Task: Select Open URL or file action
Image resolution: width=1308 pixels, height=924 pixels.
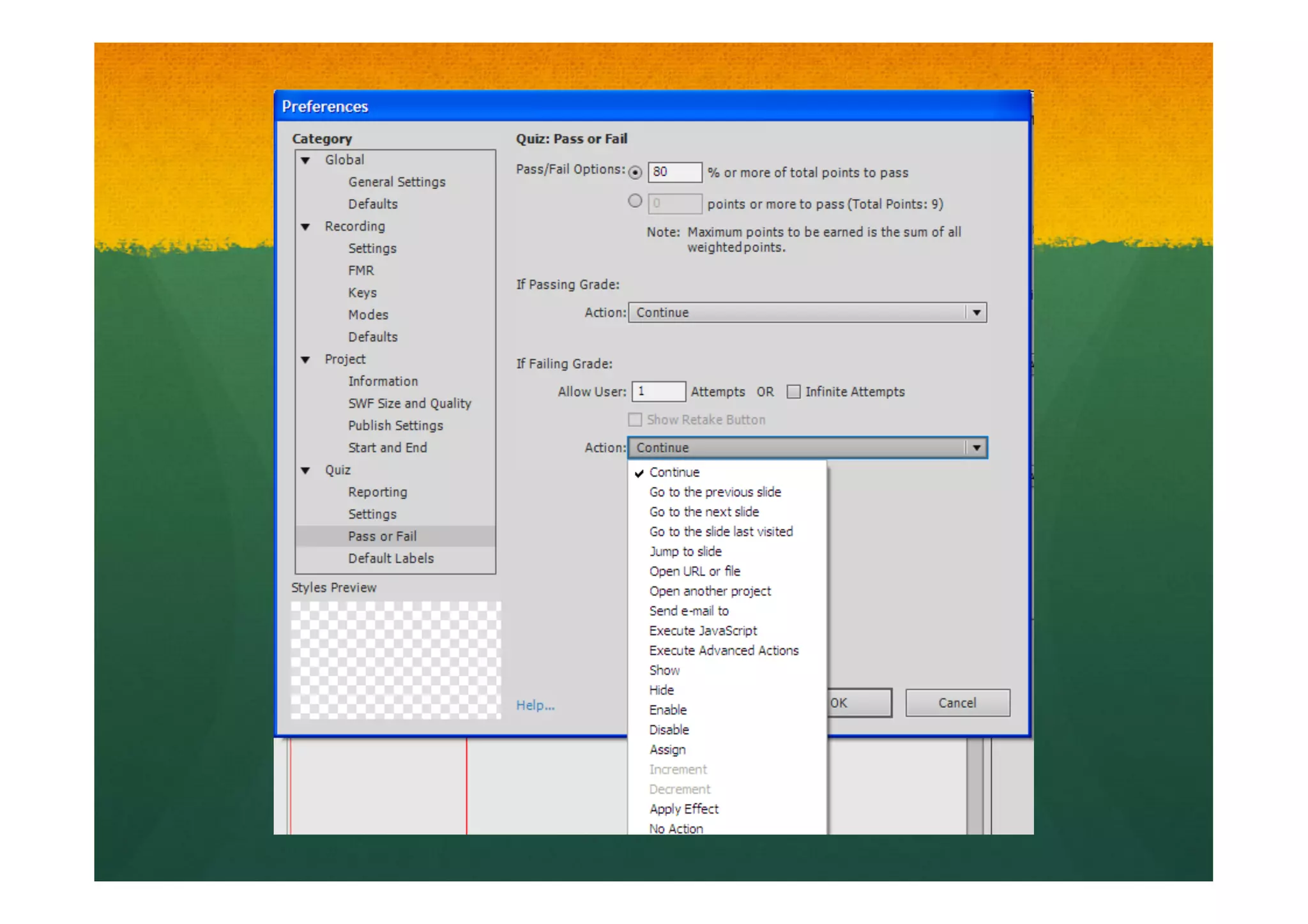Action: pyautogui.click(x=694, y=571)
